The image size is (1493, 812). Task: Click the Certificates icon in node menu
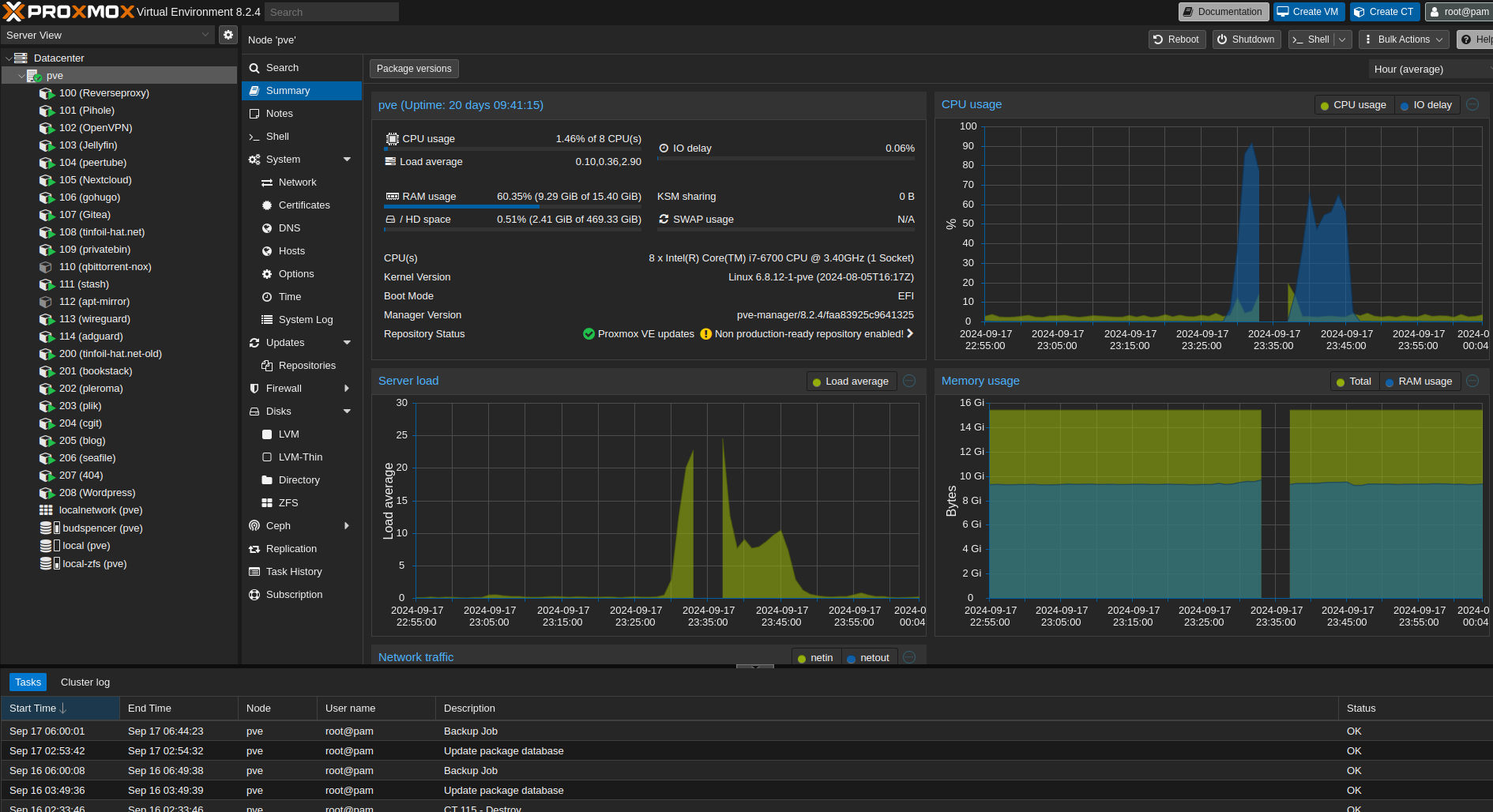267,205
